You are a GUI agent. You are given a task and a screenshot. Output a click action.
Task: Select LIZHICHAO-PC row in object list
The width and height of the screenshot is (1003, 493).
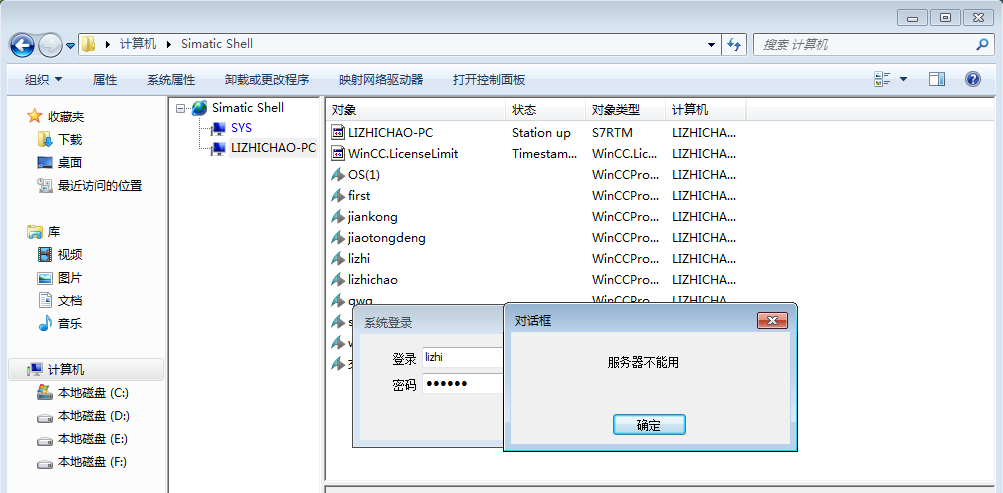coord(390,133)
